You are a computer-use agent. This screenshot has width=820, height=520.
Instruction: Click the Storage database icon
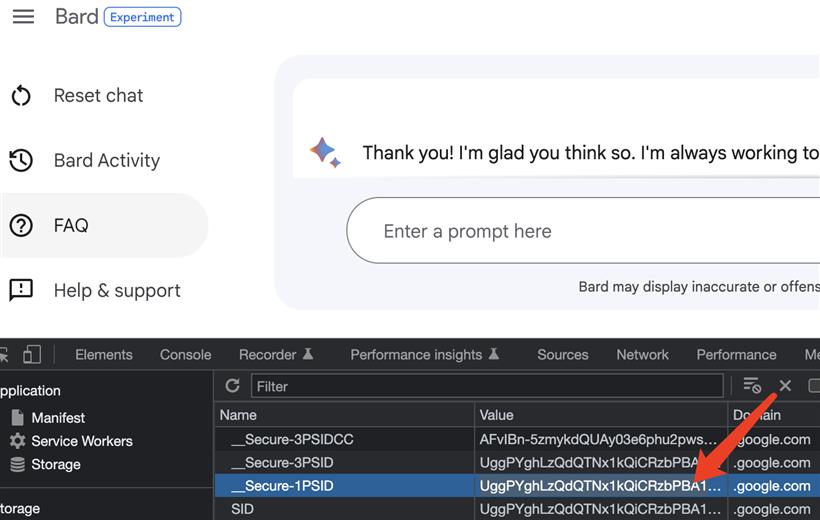pos(17,464)
